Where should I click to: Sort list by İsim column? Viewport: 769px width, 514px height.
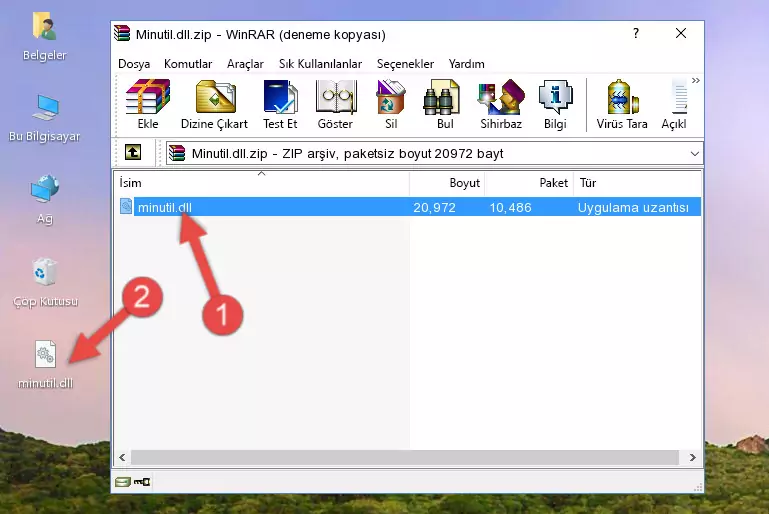click(x=262, y=183)
